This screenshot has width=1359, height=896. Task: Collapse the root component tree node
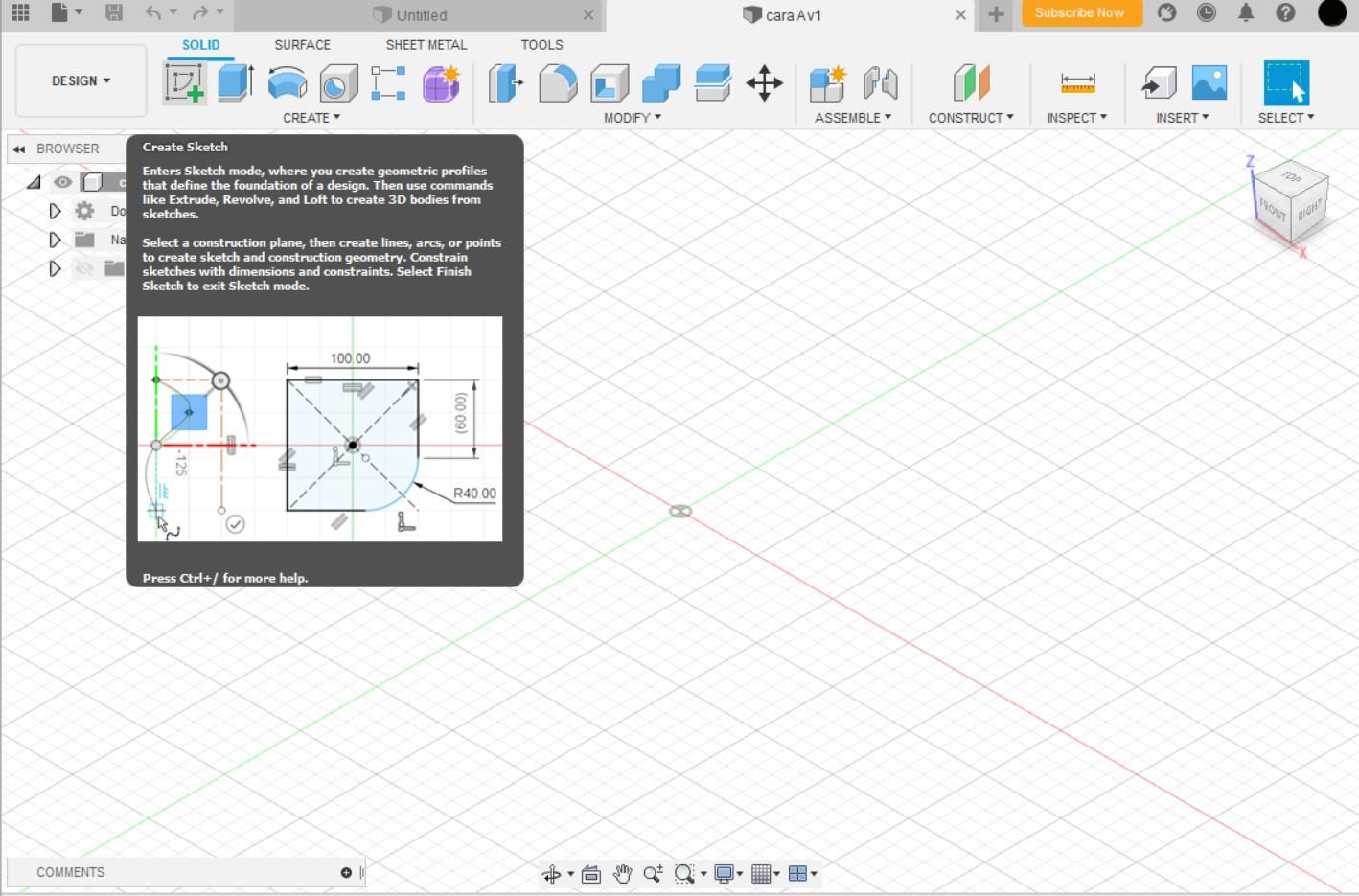35,181
